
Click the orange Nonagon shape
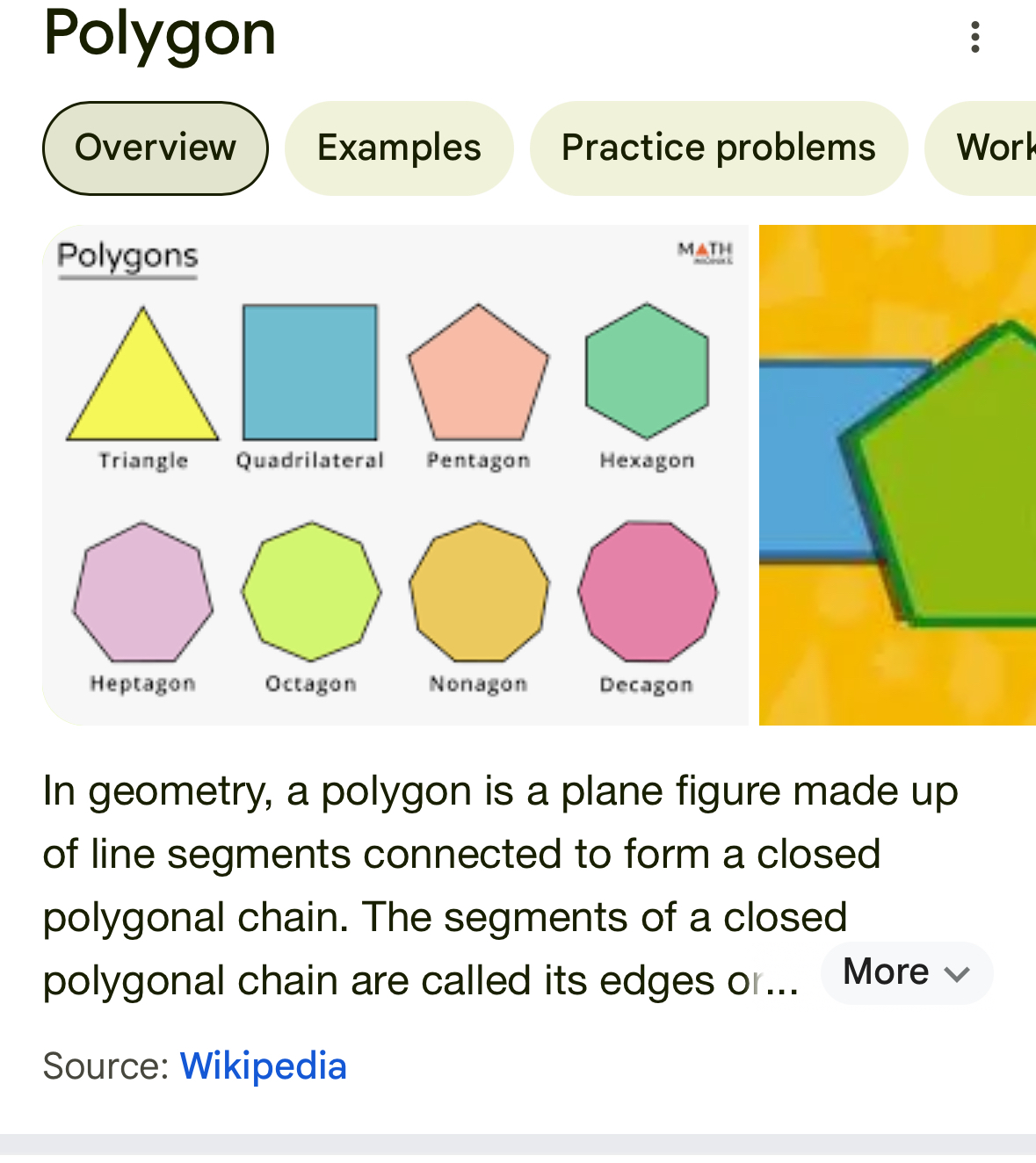point(479,591)
